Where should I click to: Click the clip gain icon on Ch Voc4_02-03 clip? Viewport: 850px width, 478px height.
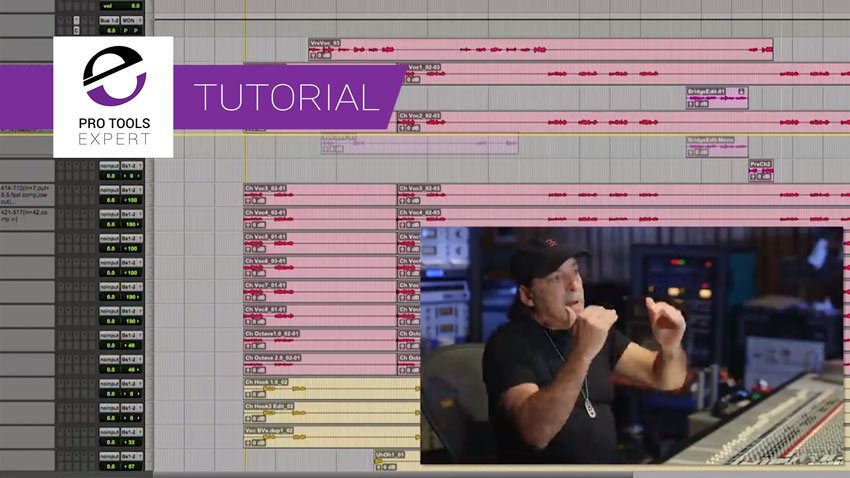(402, 225)
